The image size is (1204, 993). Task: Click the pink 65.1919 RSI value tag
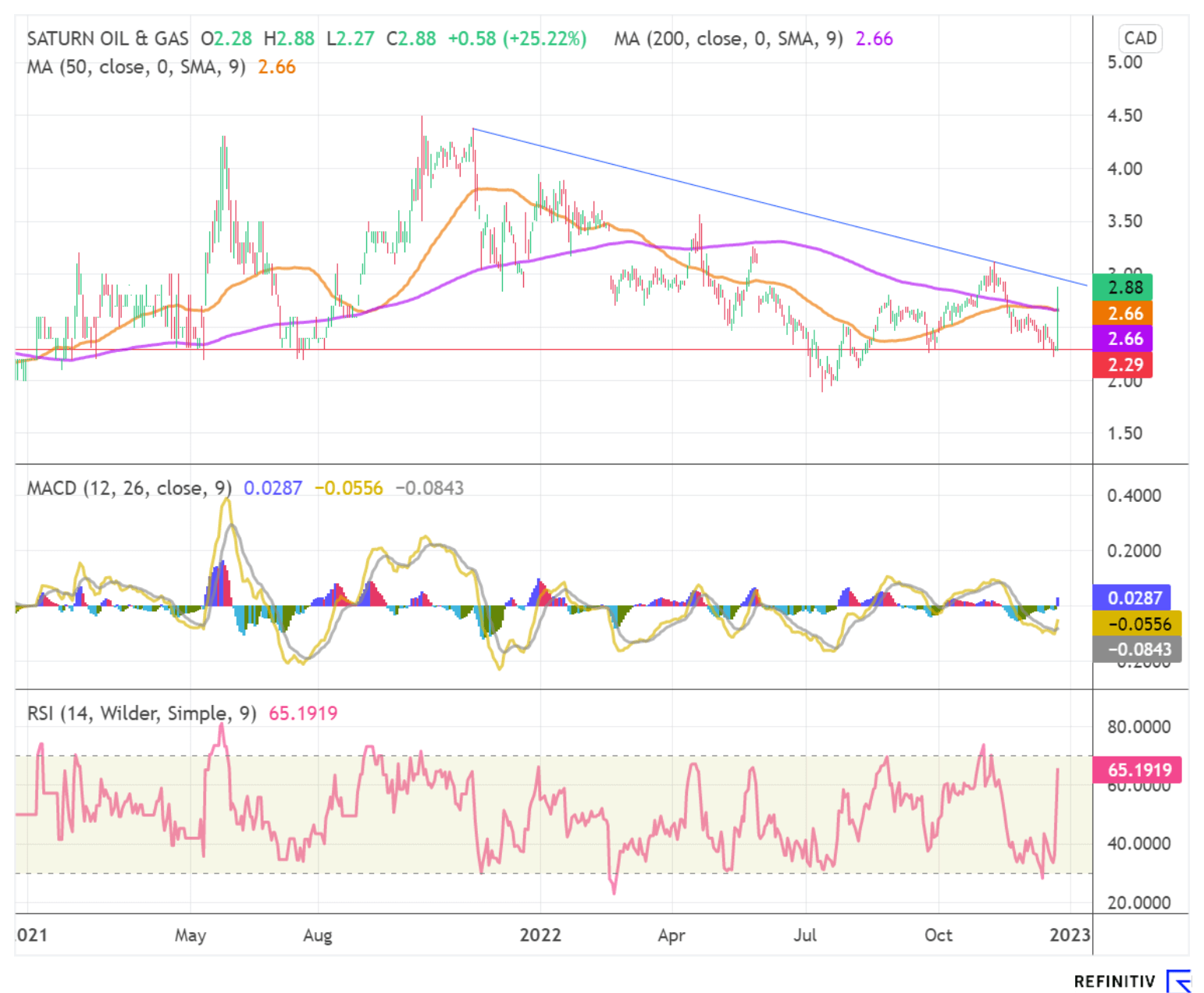pos(1138,770)
